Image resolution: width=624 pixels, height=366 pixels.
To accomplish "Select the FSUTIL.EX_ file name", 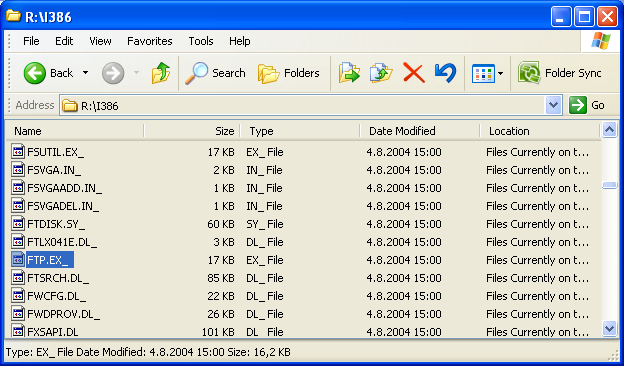I will [55, 152].
